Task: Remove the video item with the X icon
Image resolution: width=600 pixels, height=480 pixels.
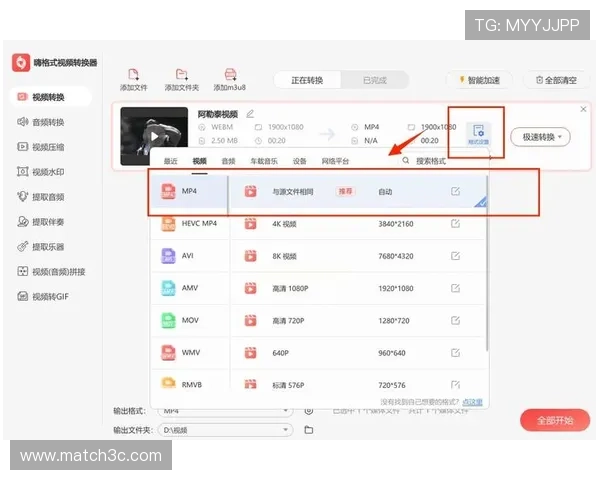Action: click(x=583, y=109)
